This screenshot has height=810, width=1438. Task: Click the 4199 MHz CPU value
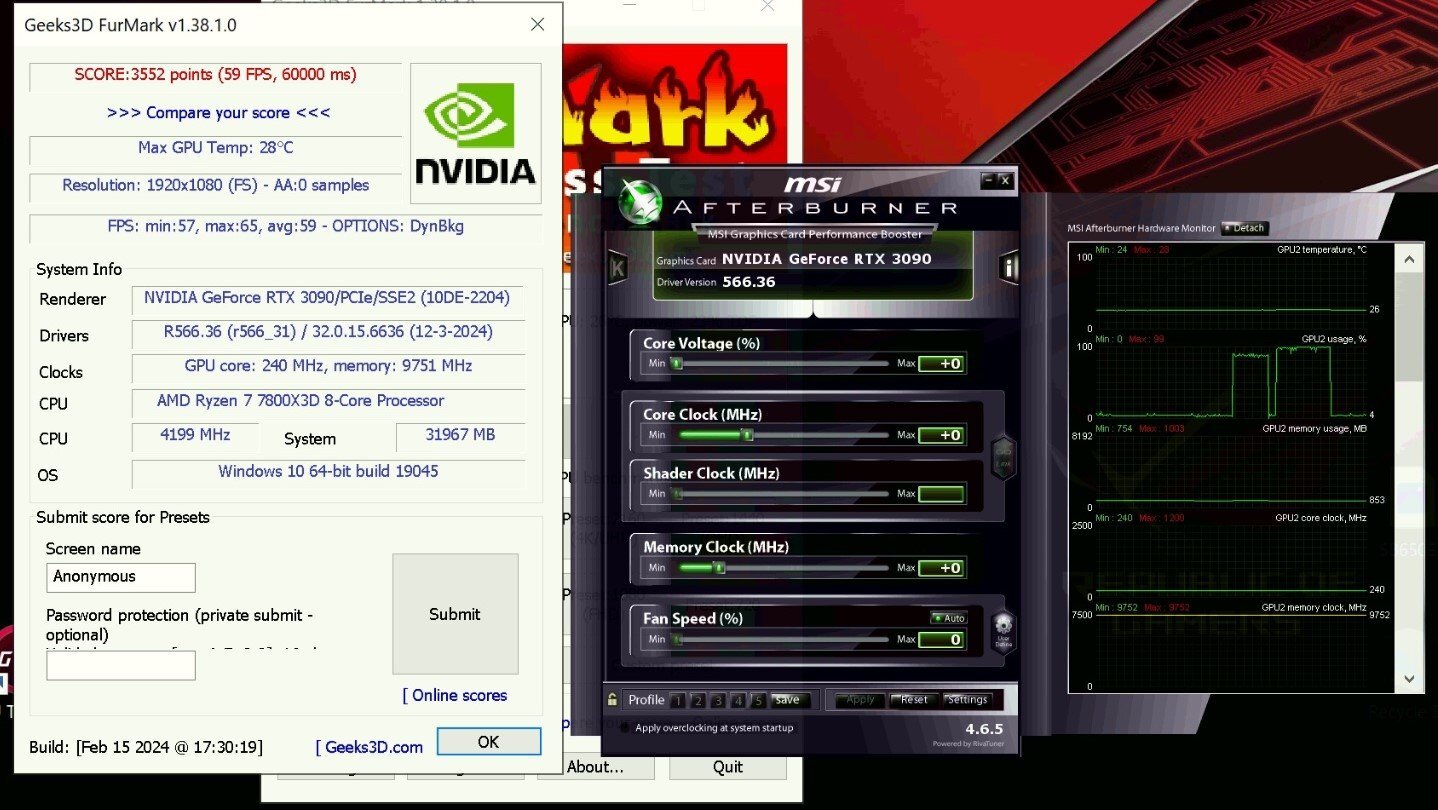point(195,435)
